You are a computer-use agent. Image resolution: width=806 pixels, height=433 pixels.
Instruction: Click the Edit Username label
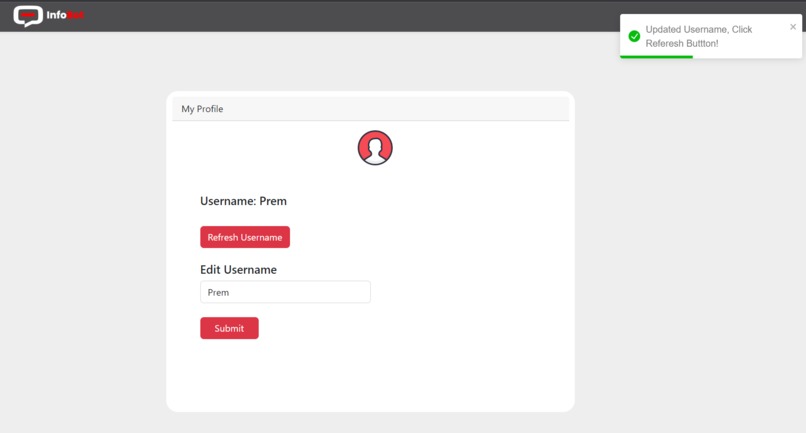pos(238,269)
